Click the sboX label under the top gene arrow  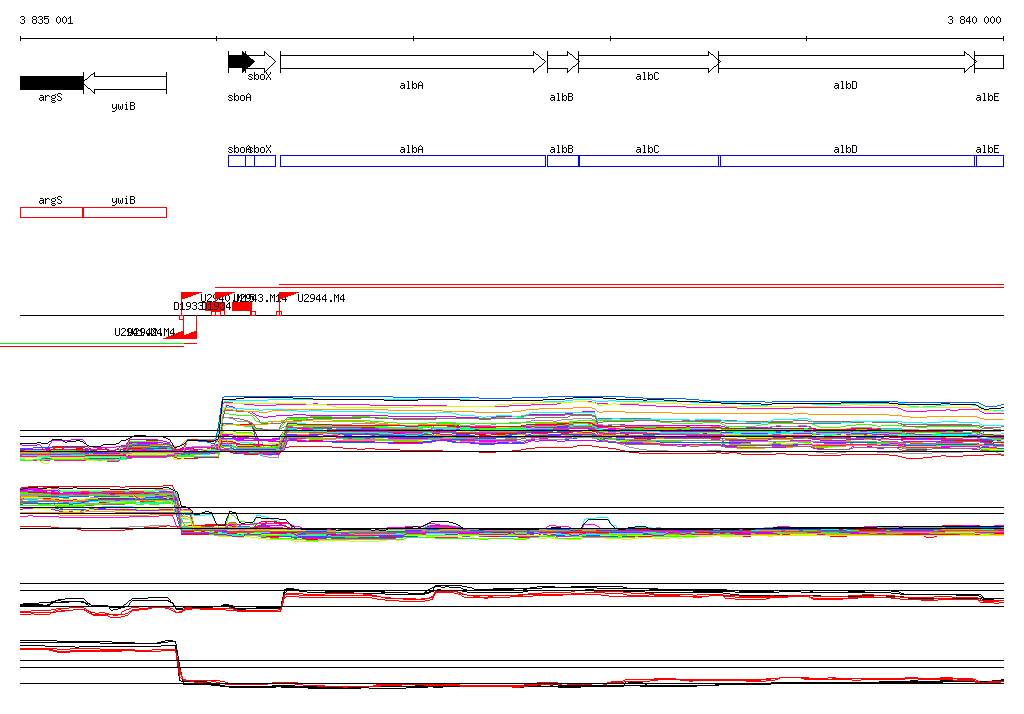(259, 76)
